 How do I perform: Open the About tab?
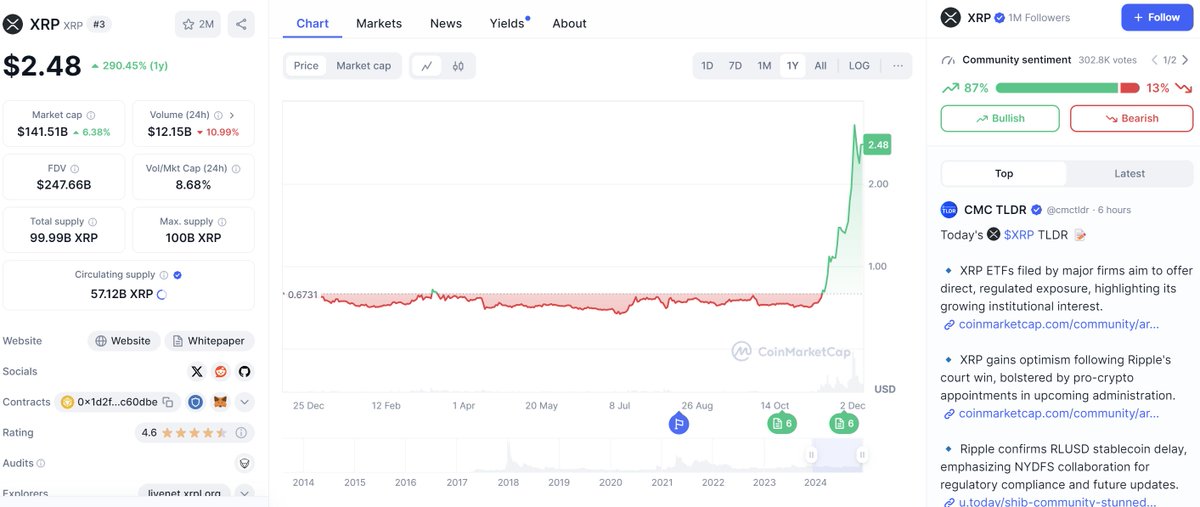click(x=570, y=23)
